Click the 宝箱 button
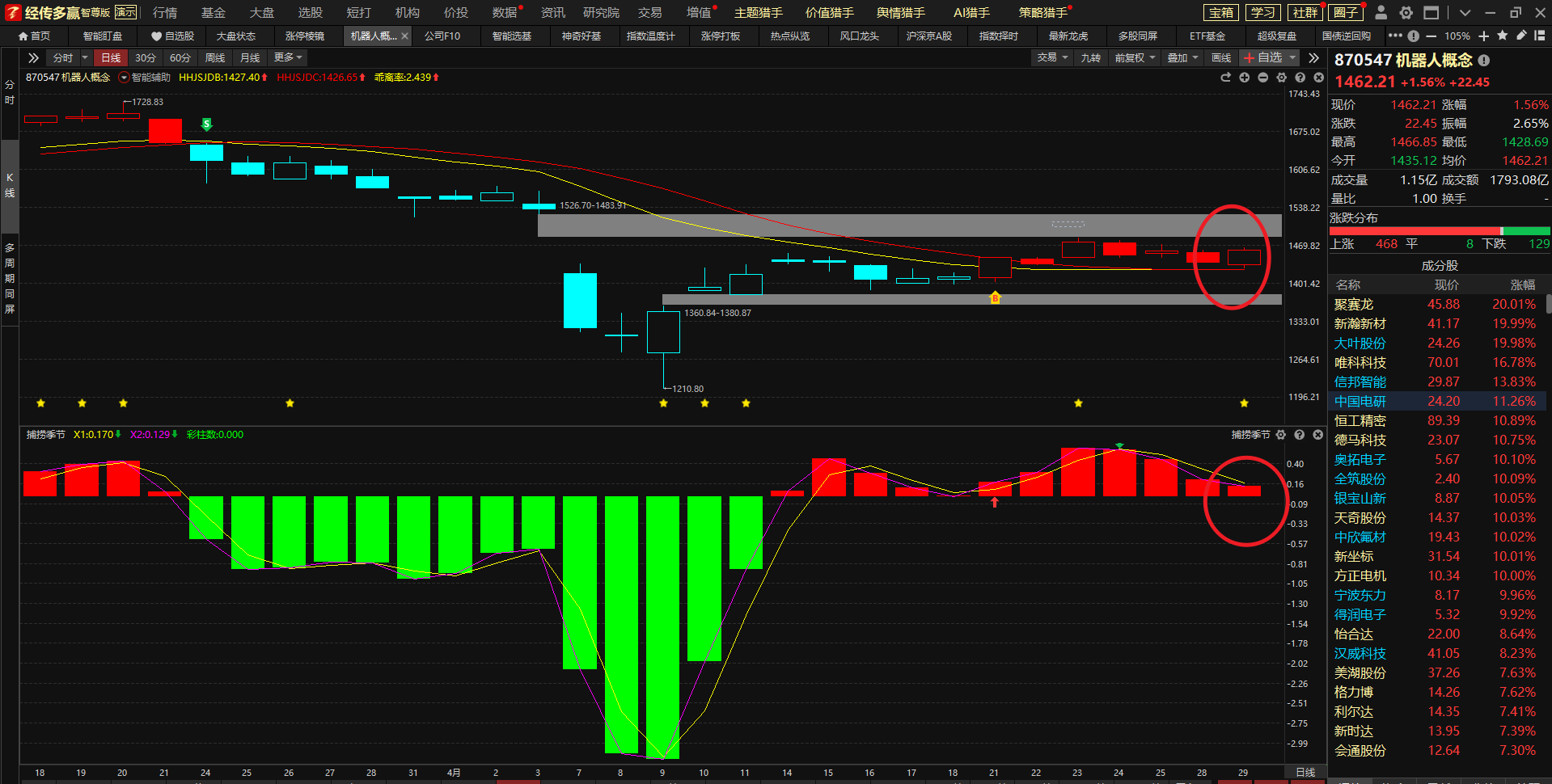 [x=1220, y=13]
